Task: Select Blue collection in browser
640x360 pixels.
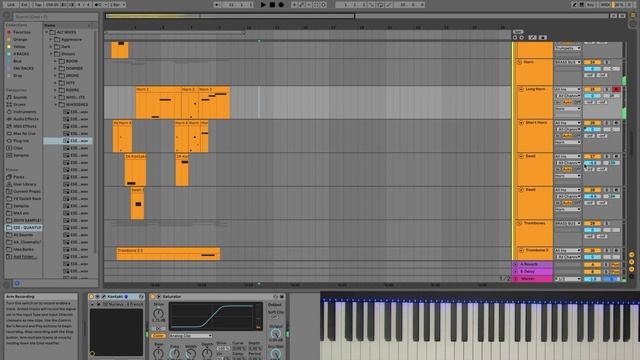Action: 18,61
